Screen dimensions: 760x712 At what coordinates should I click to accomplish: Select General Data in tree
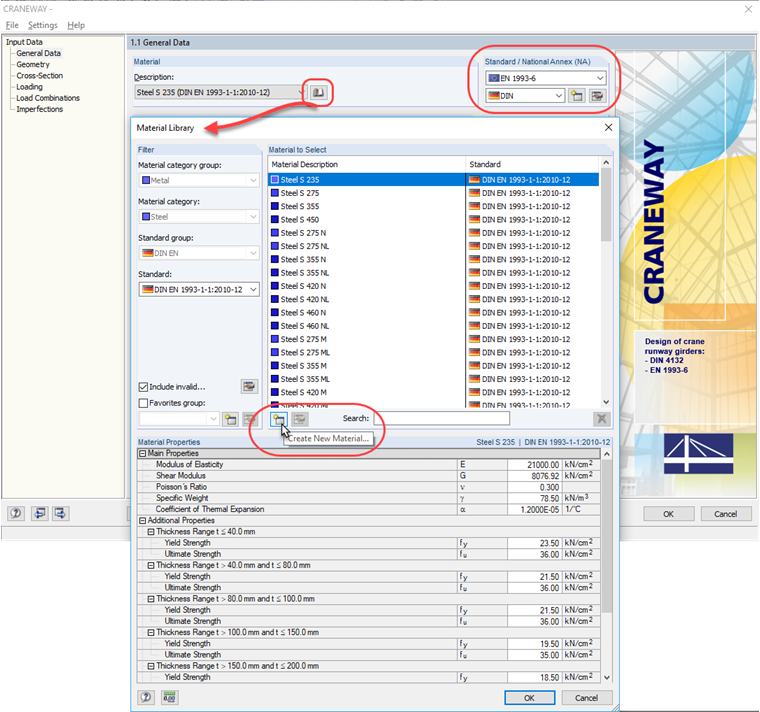[39, 53]
